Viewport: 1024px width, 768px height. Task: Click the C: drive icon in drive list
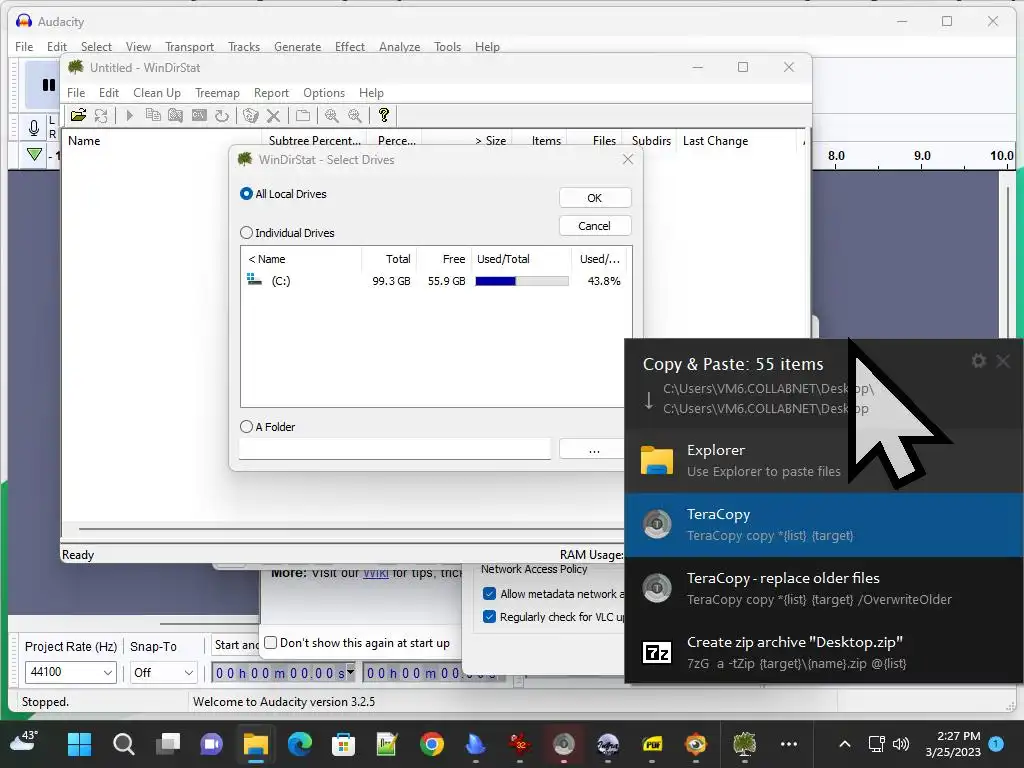point(254,280)
